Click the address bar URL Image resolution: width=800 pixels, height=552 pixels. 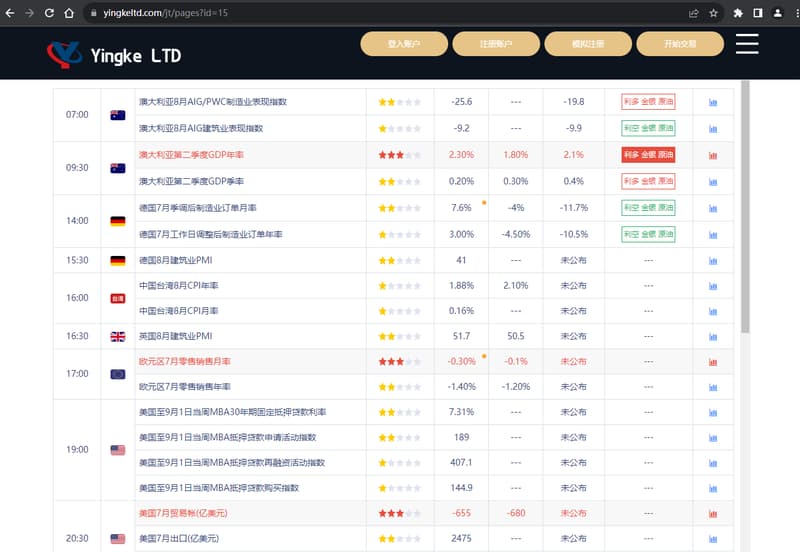(165, 13)
